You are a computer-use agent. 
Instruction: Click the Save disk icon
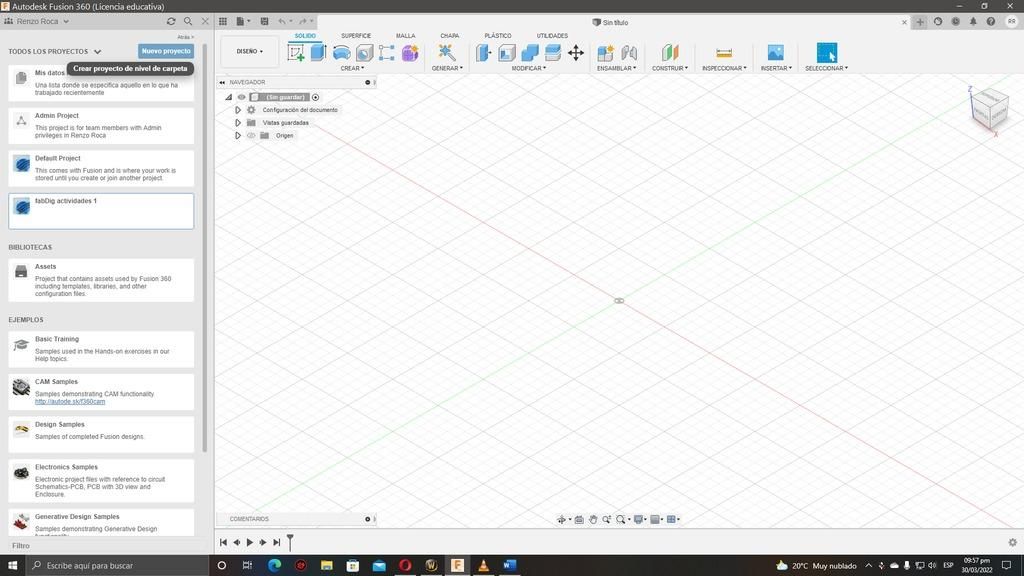[264, 22]
